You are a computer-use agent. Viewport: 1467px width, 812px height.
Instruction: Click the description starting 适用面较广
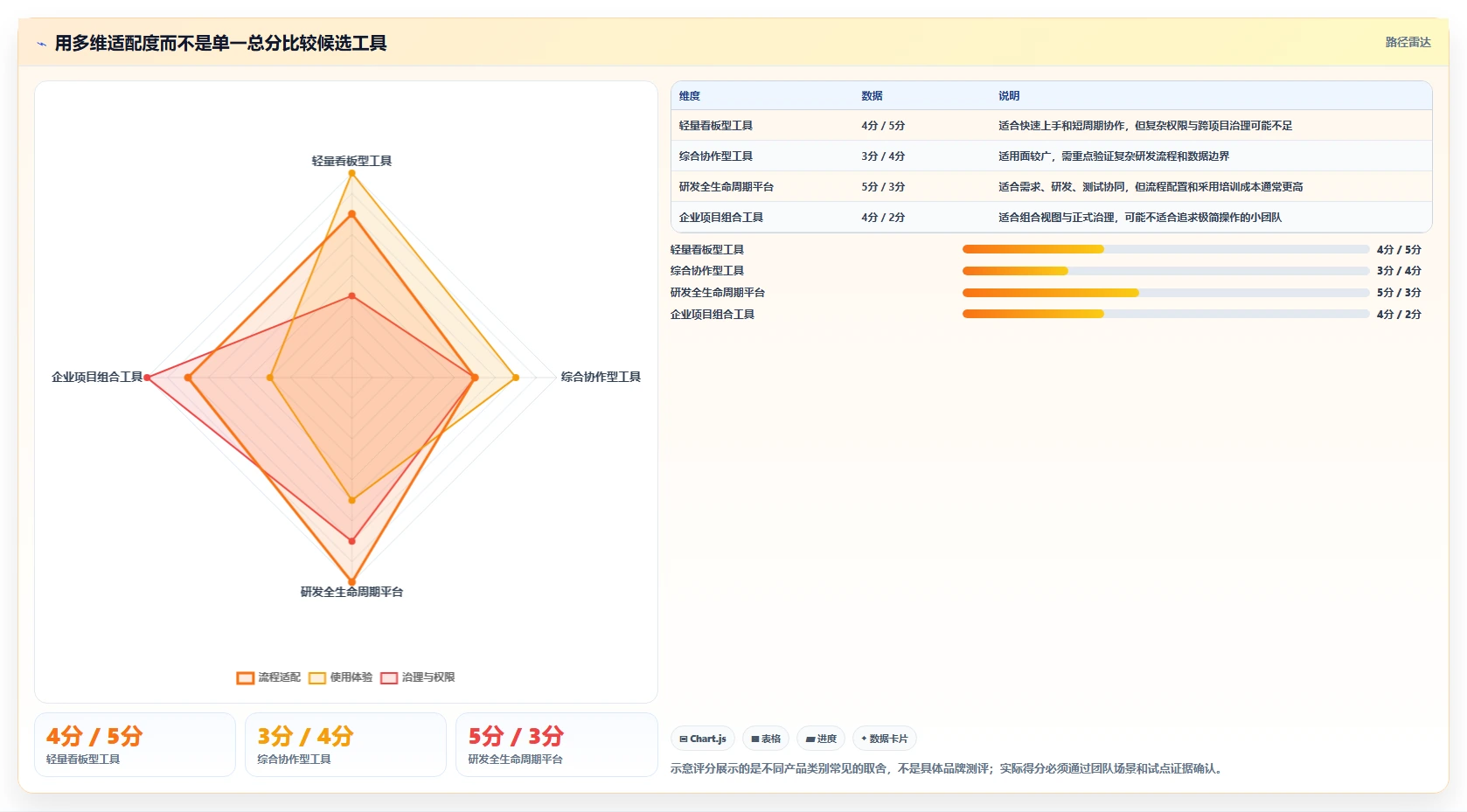point(1114,156)
